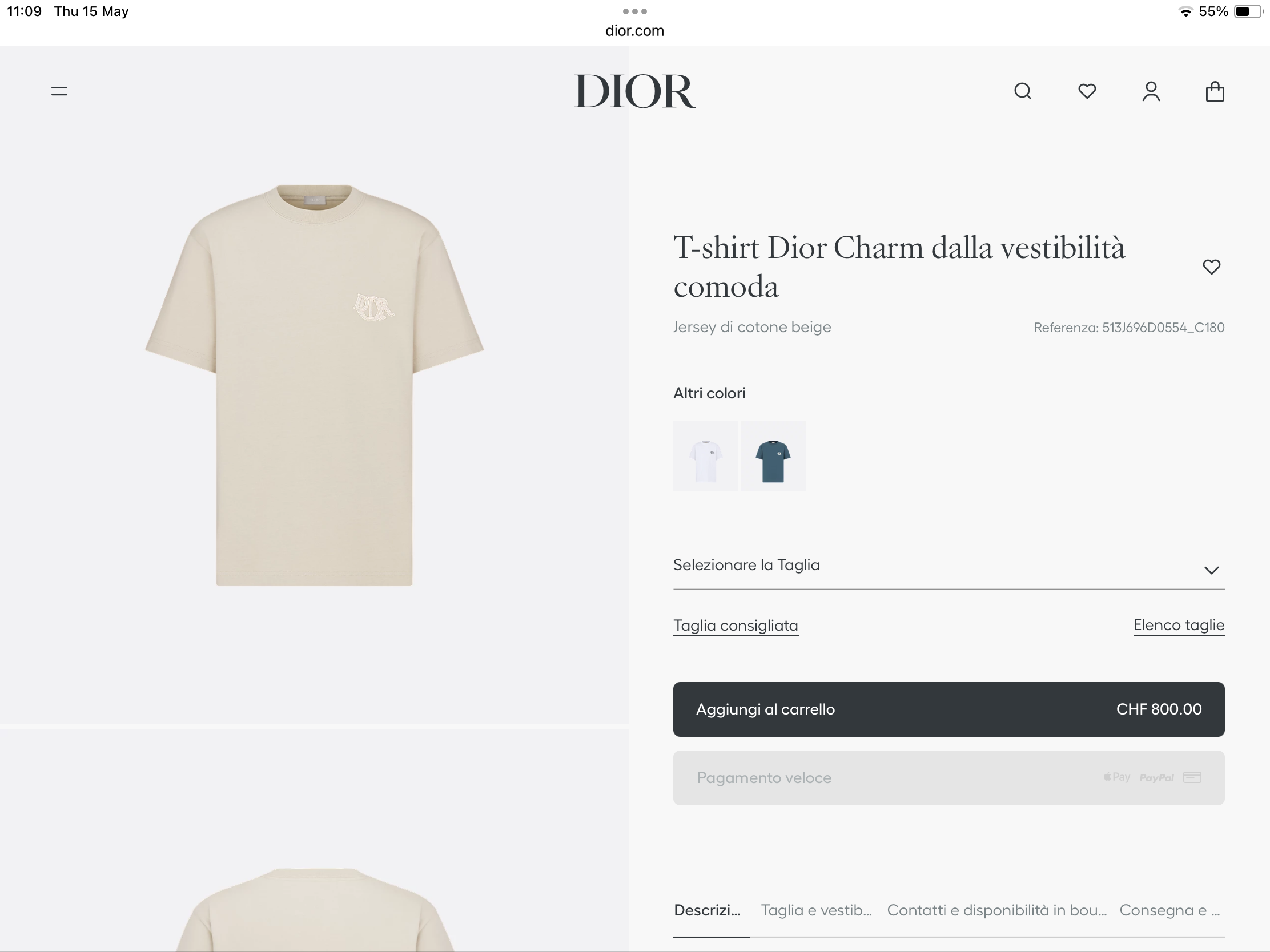The height and width of the screenshot is (952, 1270).
Task: Open the Elenco taglie link
Action: pos(1179,625)
